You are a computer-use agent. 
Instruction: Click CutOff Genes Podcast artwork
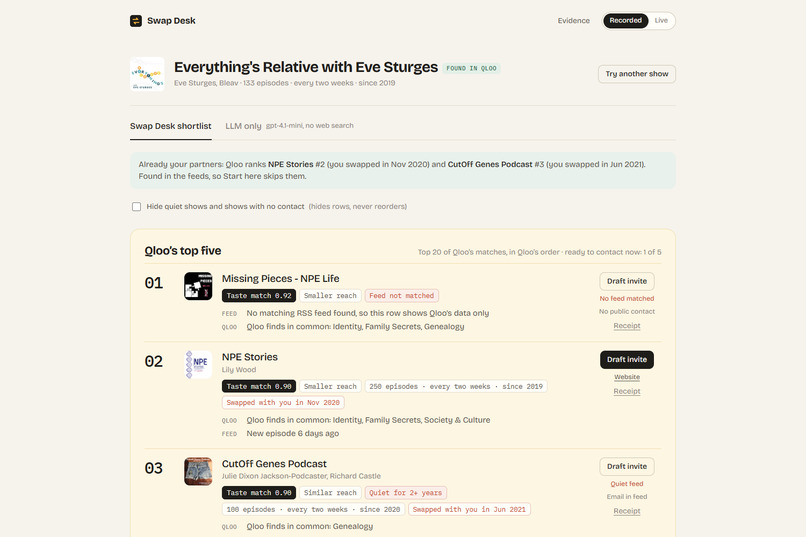pos(198,471)
